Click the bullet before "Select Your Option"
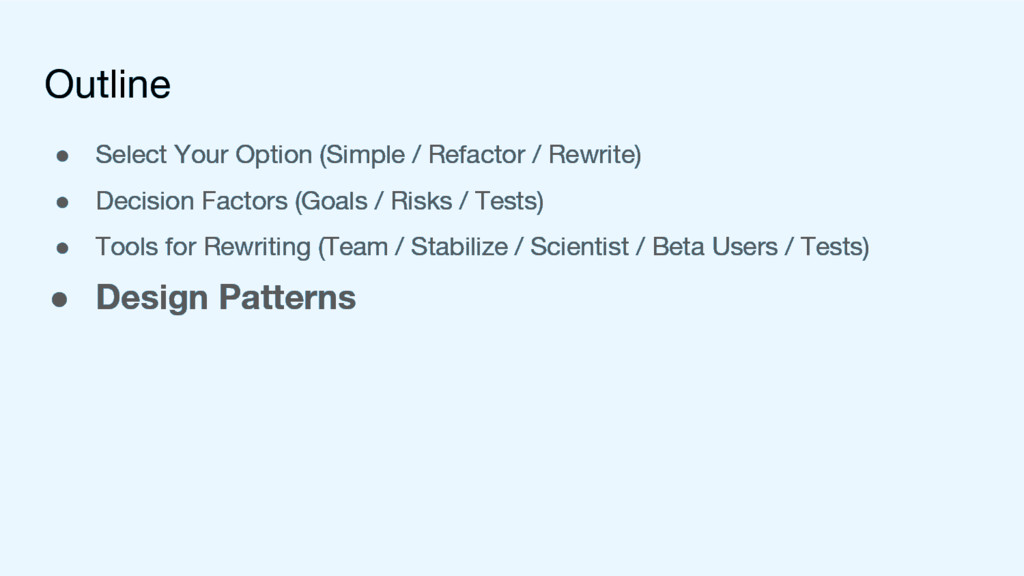1024x576 pixels. (x=62, y=156)
